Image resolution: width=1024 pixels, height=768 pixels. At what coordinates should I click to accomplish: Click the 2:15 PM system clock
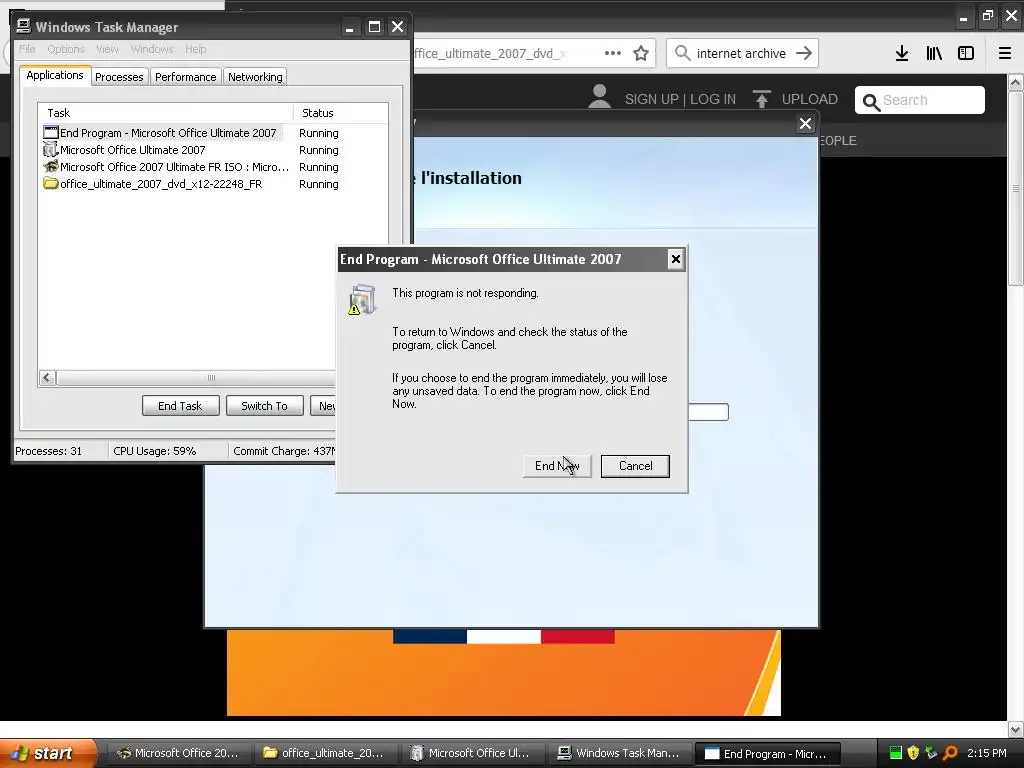click(x=987, y=753)
